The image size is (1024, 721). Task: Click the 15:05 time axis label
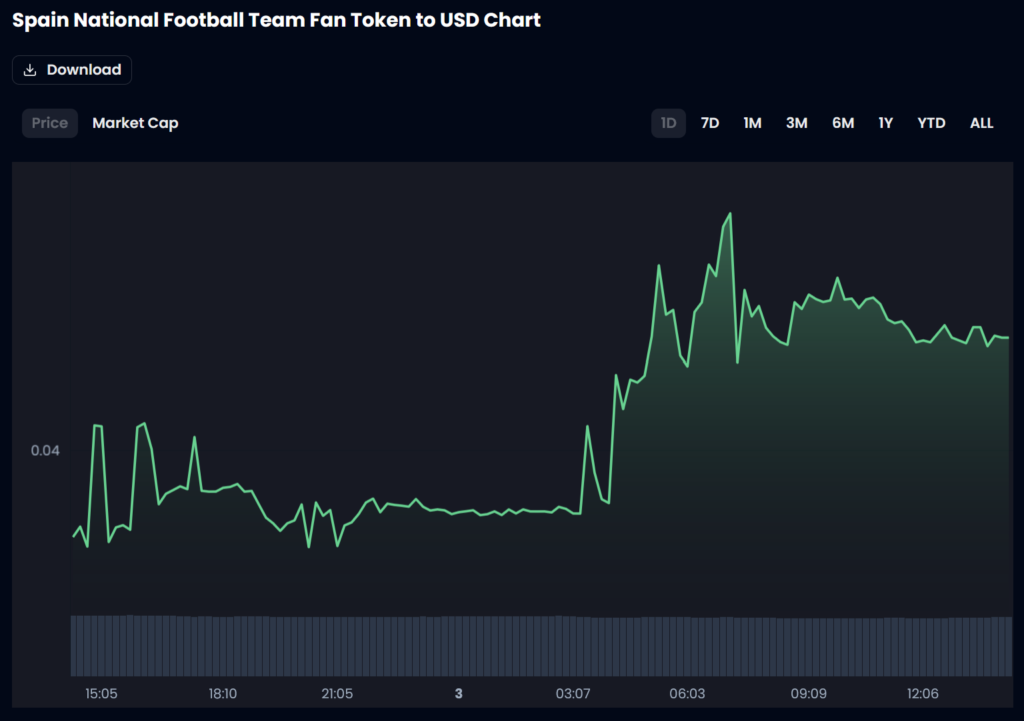point(101,694)
